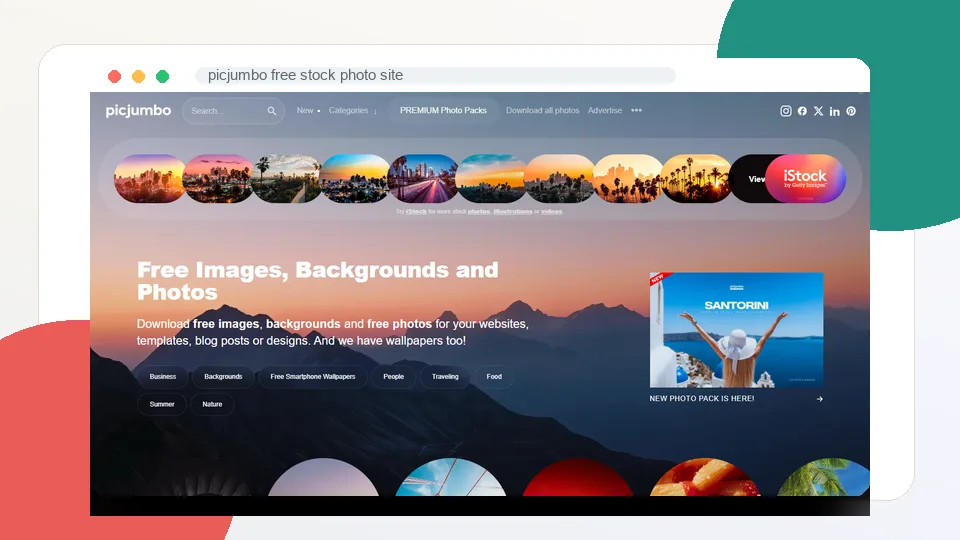The height and width of the screenshot is (540, 960).
Task: Select the Backgrounds category tag
Action: [223, 377]
